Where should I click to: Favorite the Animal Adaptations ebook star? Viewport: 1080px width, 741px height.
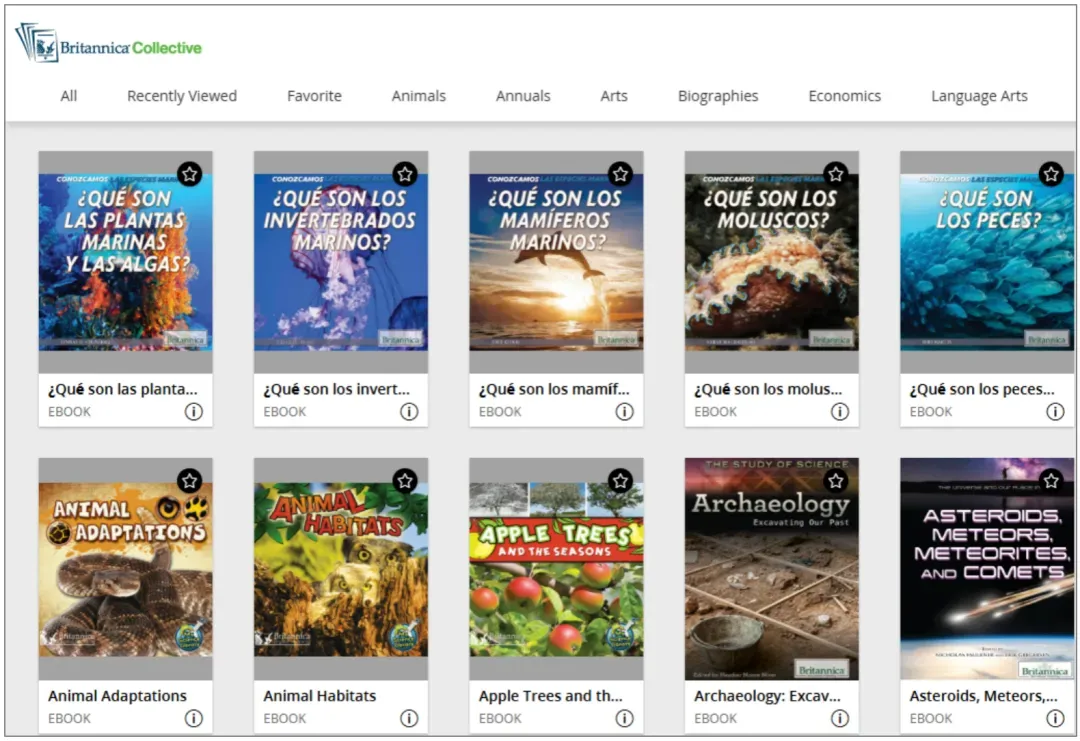(189, 481)
